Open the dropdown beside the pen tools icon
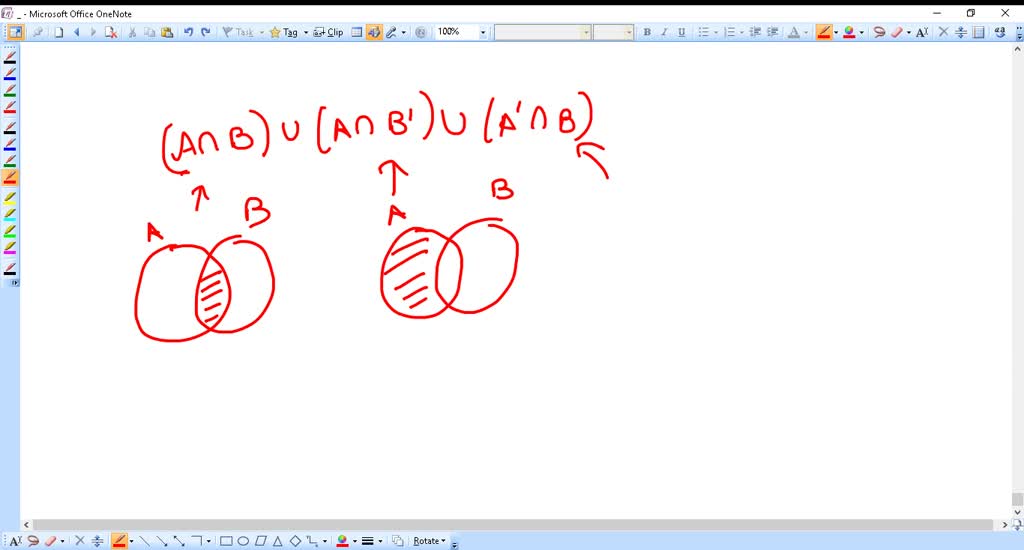 (404, 32)
